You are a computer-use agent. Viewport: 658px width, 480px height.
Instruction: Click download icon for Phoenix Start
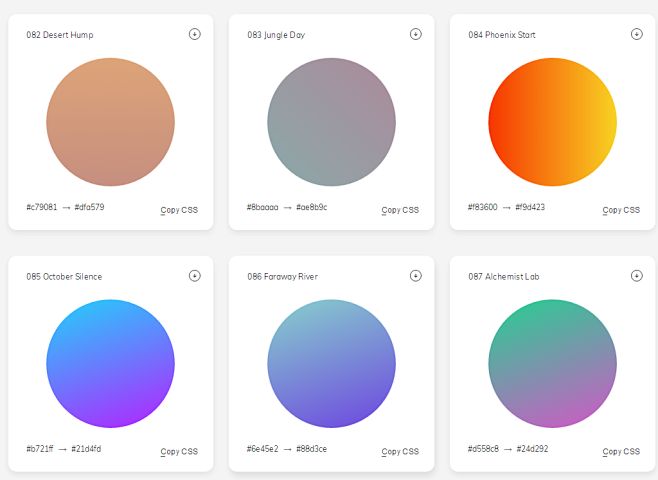coord(636,34)
